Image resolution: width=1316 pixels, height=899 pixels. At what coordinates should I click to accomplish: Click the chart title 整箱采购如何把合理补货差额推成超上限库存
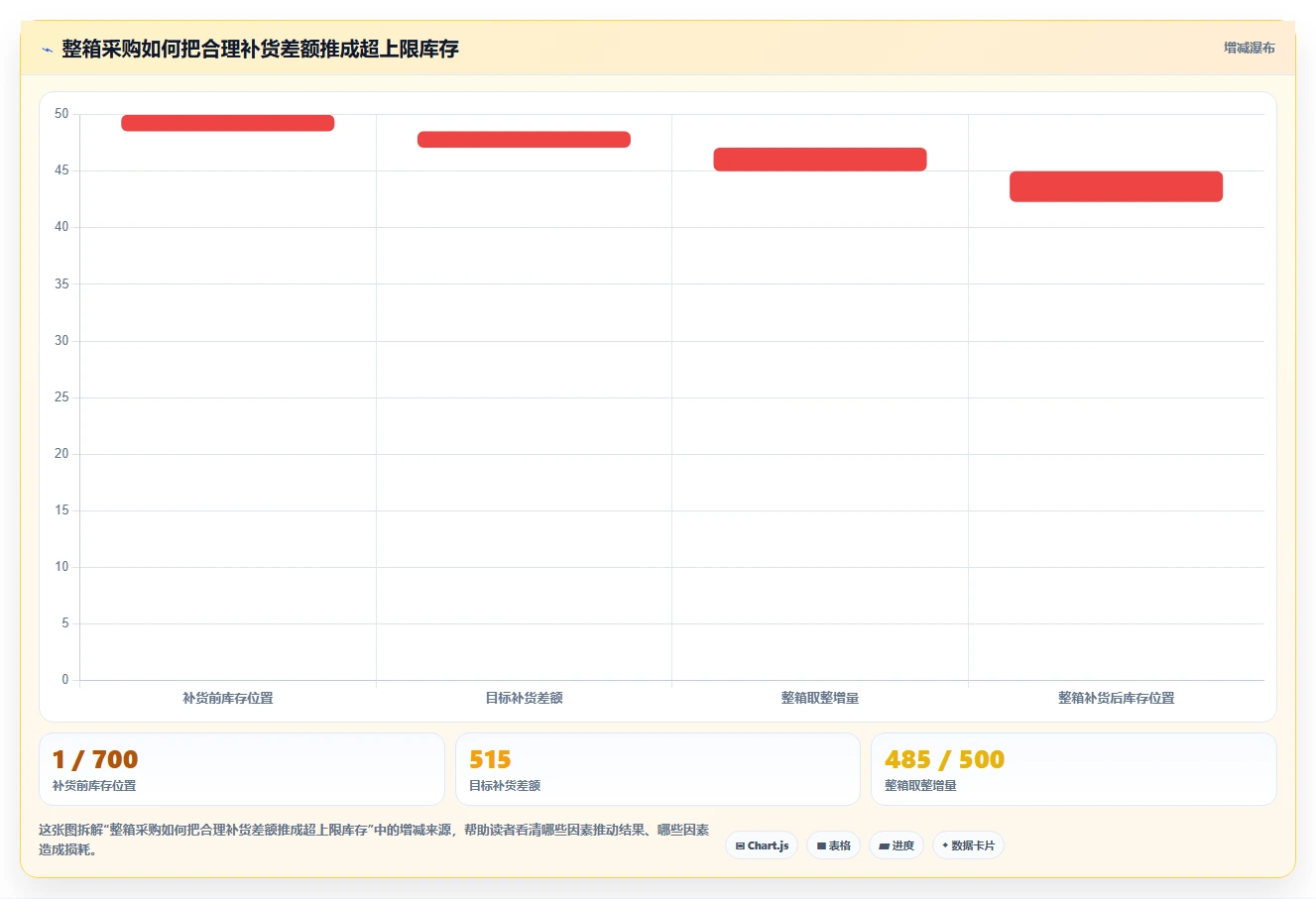260,50
